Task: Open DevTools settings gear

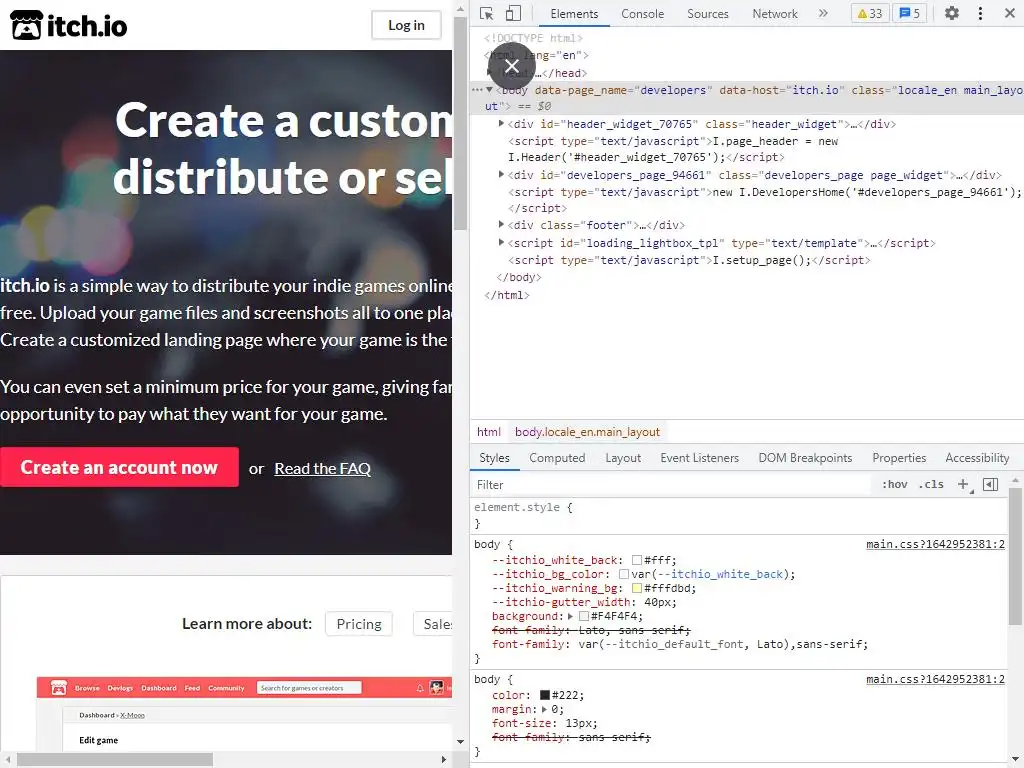Action: click(952, 13)
